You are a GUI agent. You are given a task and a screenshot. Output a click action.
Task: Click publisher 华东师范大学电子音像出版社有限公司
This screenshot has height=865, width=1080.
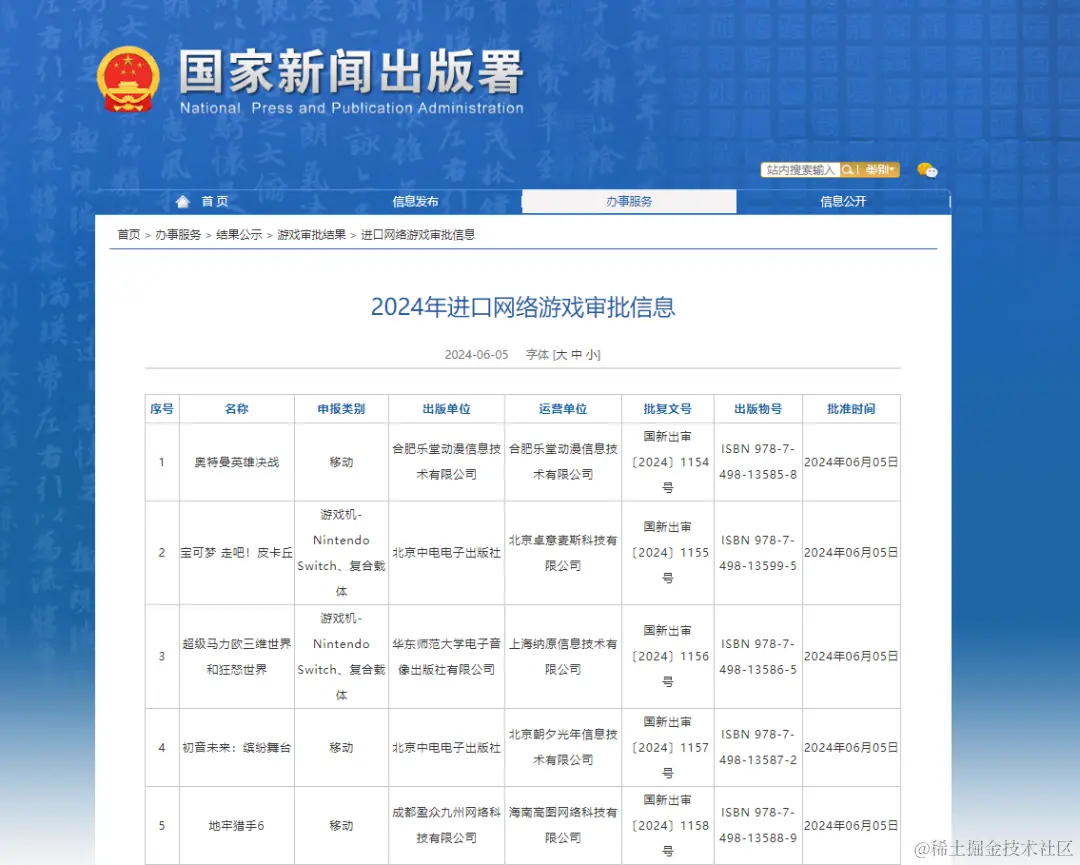point(446,656)
